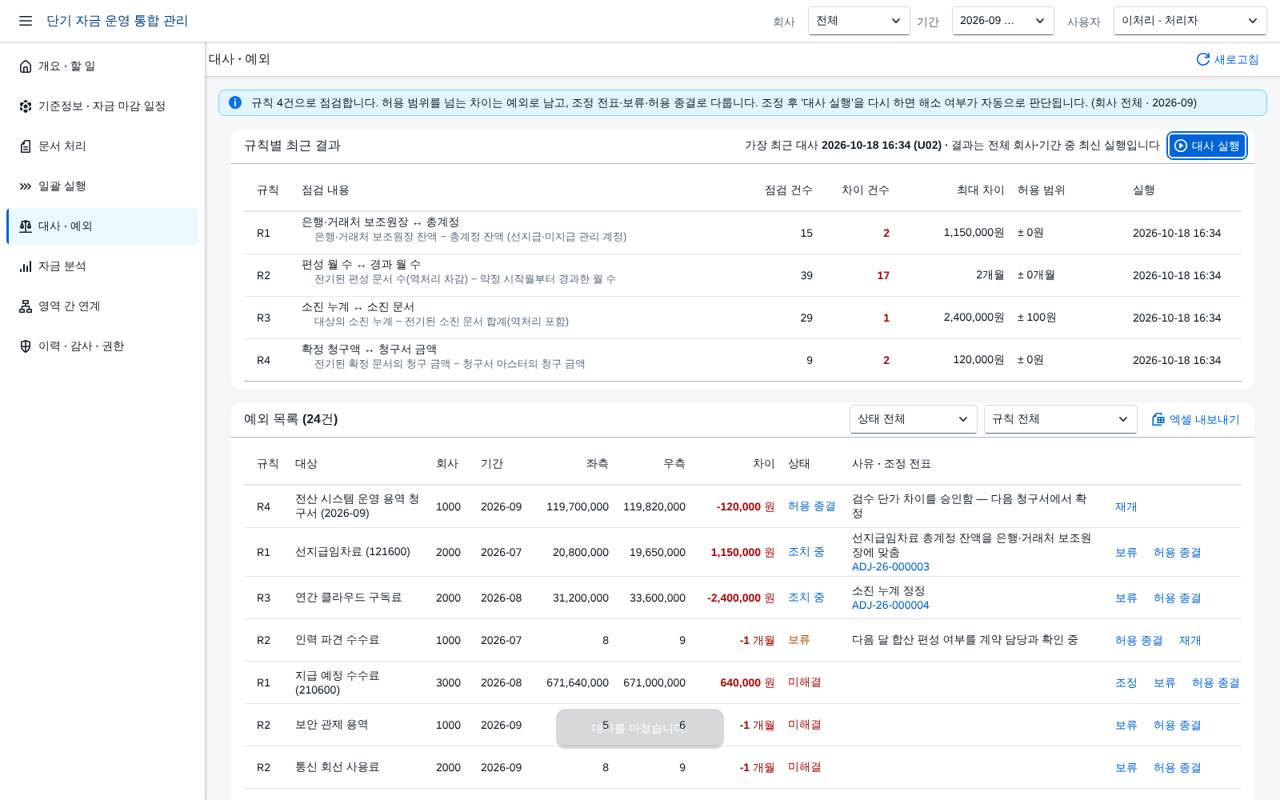This screenshot has height=800, width=1280.
Task: Click the refresh icon next to 새로고침
Action: pos(1203,59)
